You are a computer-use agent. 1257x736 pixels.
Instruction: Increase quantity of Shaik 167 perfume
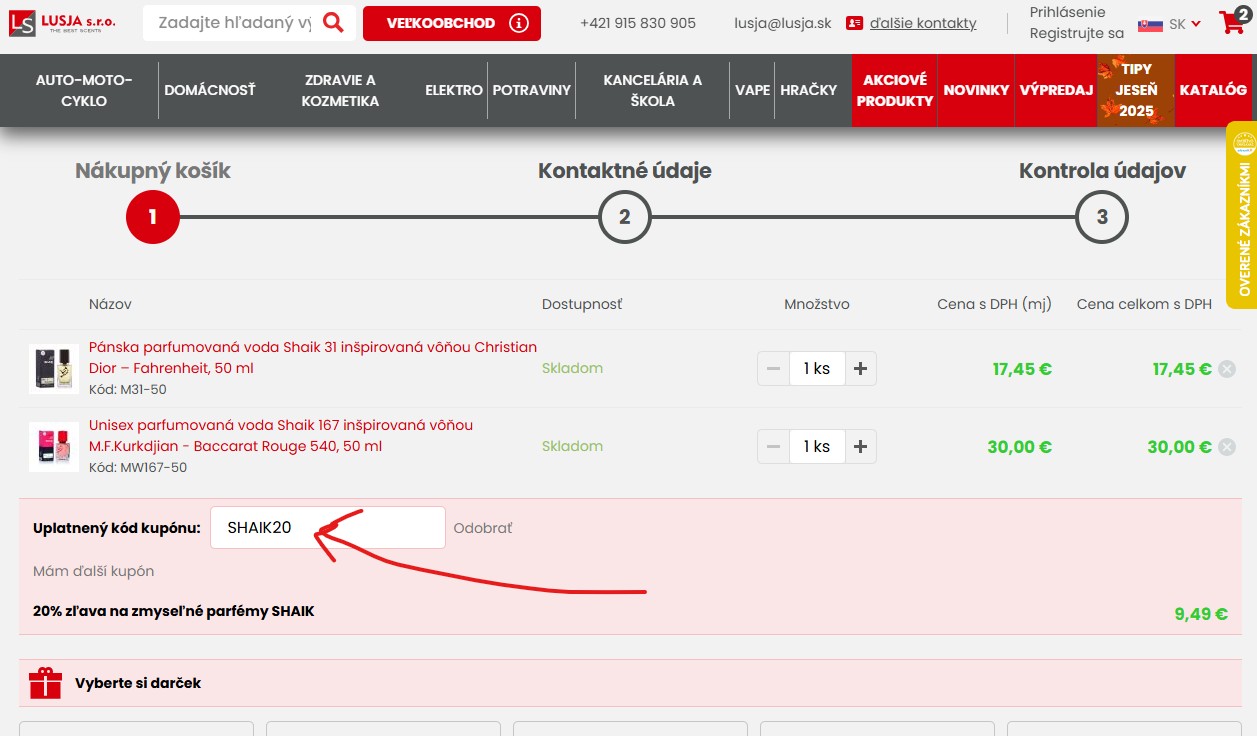point(860,447)
